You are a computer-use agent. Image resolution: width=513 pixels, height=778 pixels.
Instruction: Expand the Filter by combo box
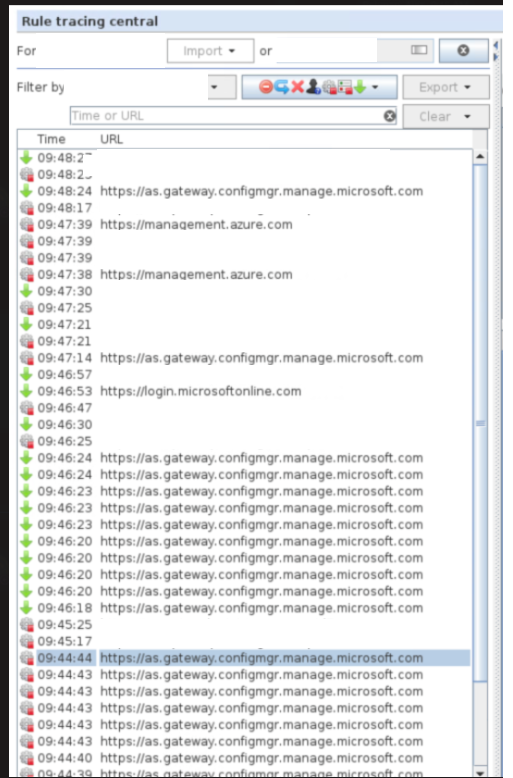[x=221, y=87]
